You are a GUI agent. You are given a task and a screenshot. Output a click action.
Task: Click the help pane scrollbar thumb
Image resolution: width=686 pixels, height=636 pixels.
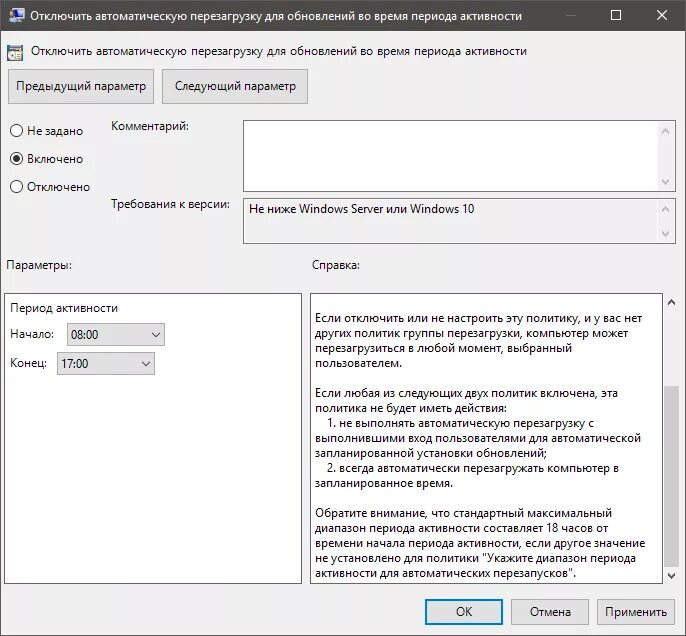click(672, 475)
